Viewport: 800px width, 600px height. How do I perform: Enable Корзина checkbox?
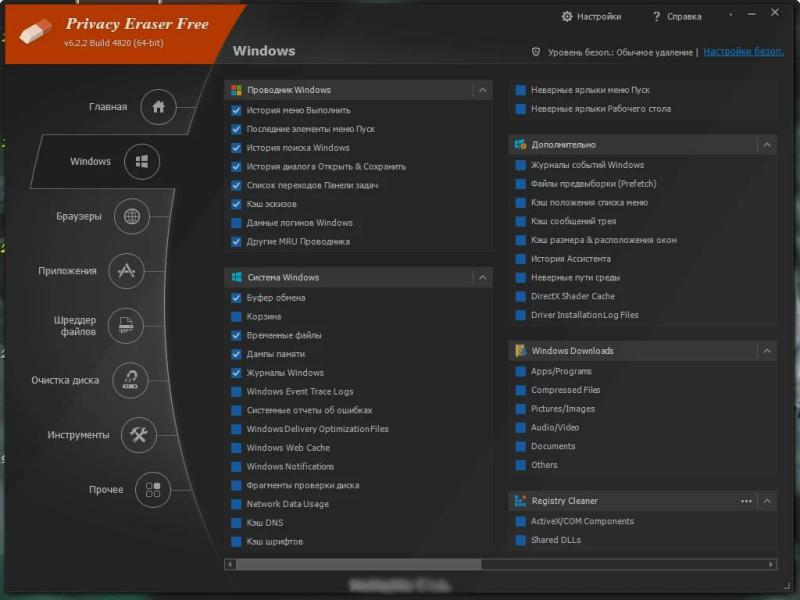click(x=236, y=317)
